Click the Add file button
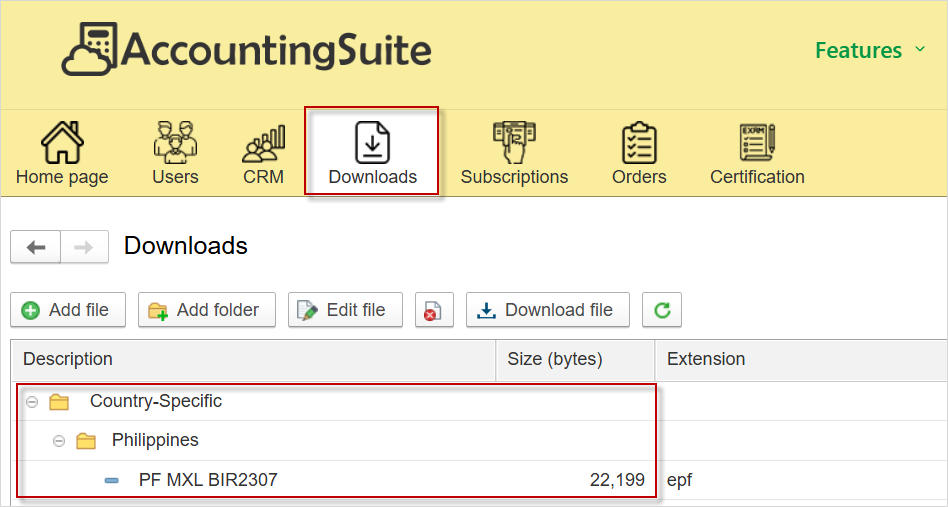Screen dimensions: 948x507 click(67, 310)
